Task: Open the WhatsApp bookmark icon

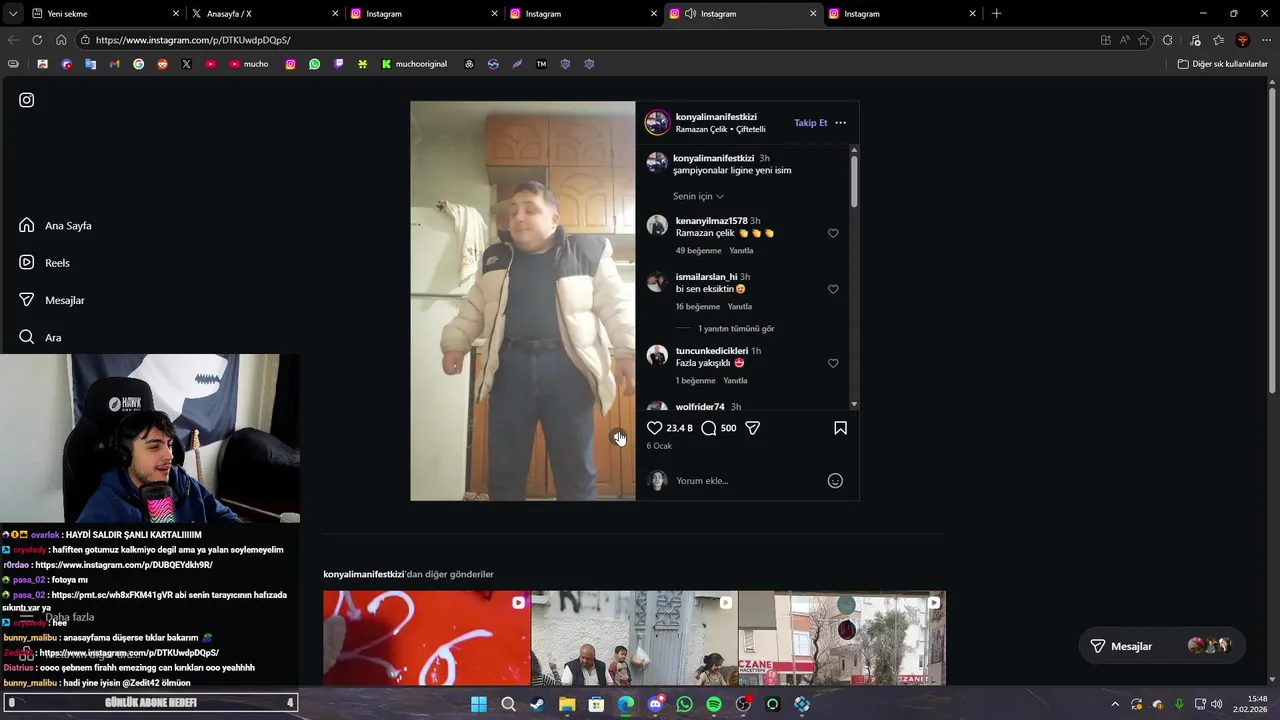Action: [315, 64]
